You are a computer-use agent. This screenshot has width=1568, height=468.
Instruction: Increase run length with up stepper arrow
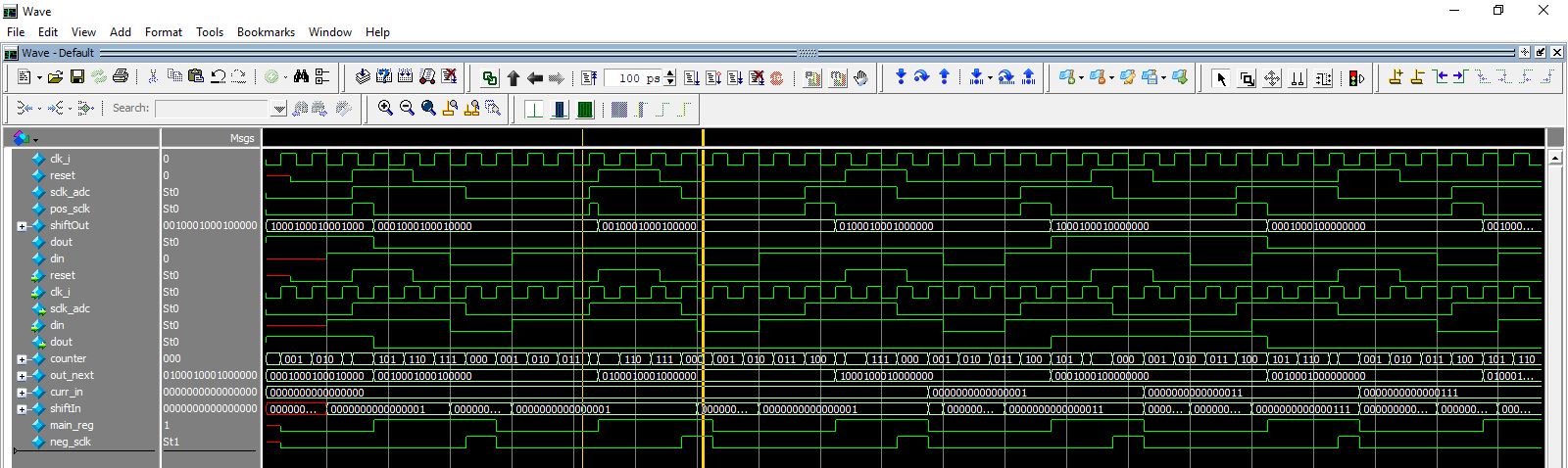(x=669, y=73)
